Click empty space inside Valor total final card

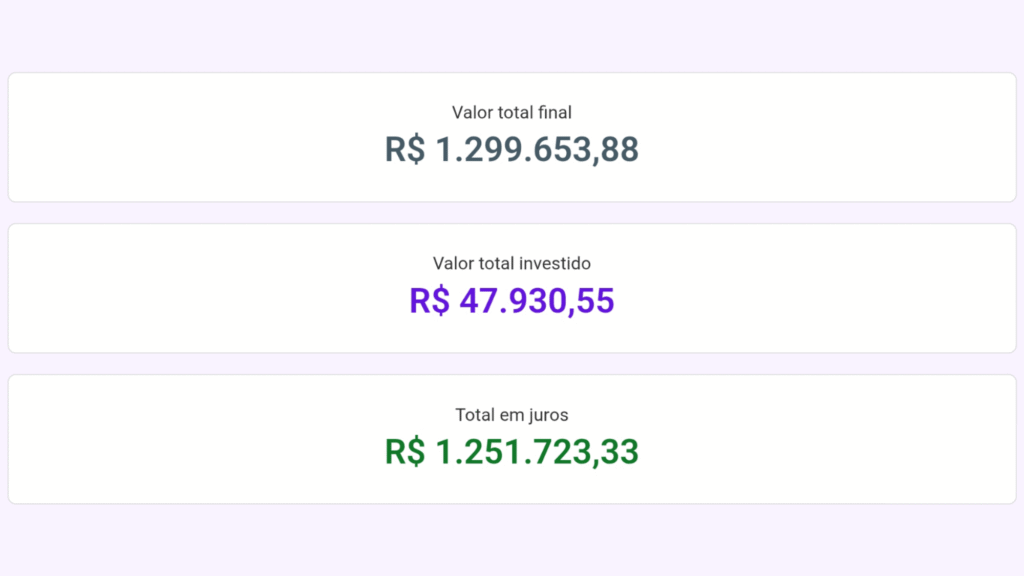196,137
